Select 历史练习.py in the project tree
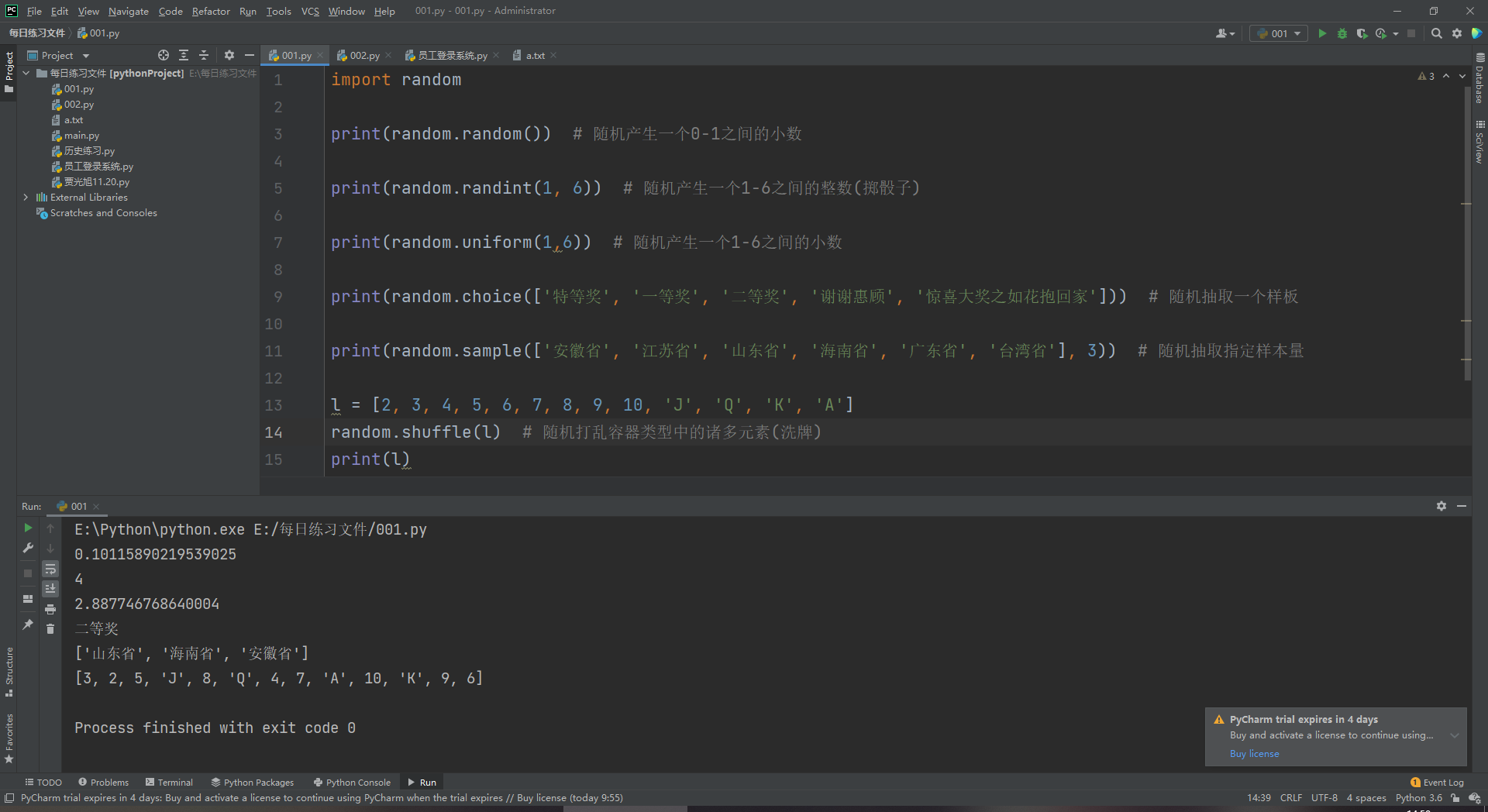 point(89,151)
